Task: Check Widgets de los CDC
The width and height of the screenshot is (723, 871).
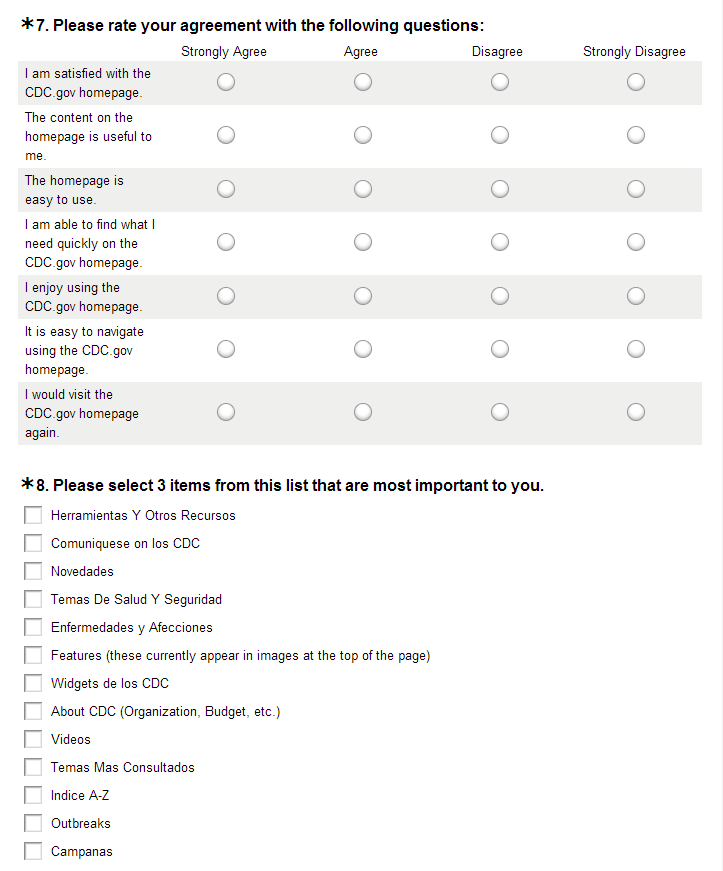Action: pos(34,684)
